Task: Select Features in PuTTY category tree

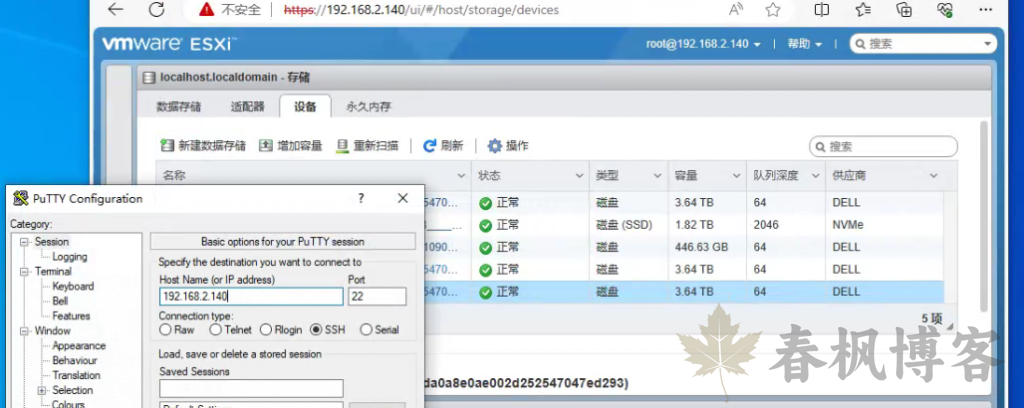Action: pyautogui.click(x=71, y=316)
